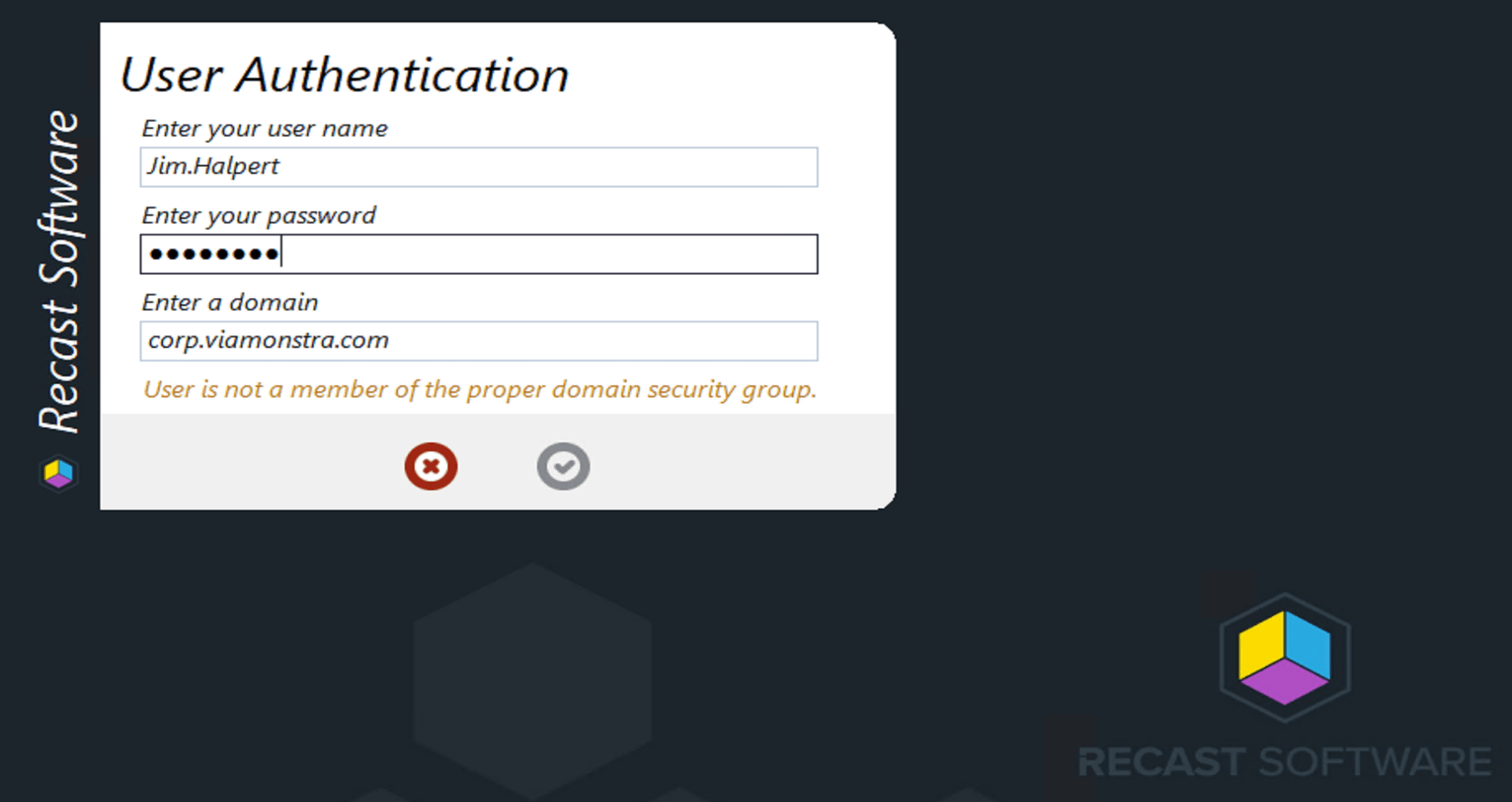The width and height of the screenshot is (1512, 802).
Task: Click the large Recast cube logo
Action: (x=1285, y=657)
